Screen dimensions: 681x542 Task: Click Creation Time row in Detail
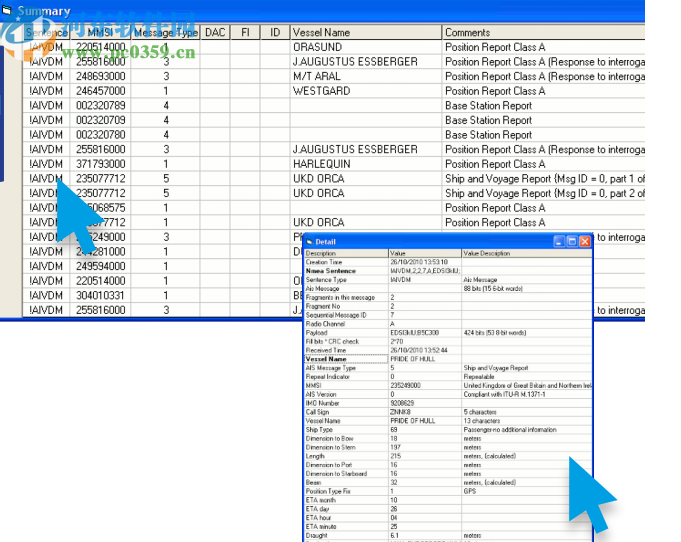point(448,262)
